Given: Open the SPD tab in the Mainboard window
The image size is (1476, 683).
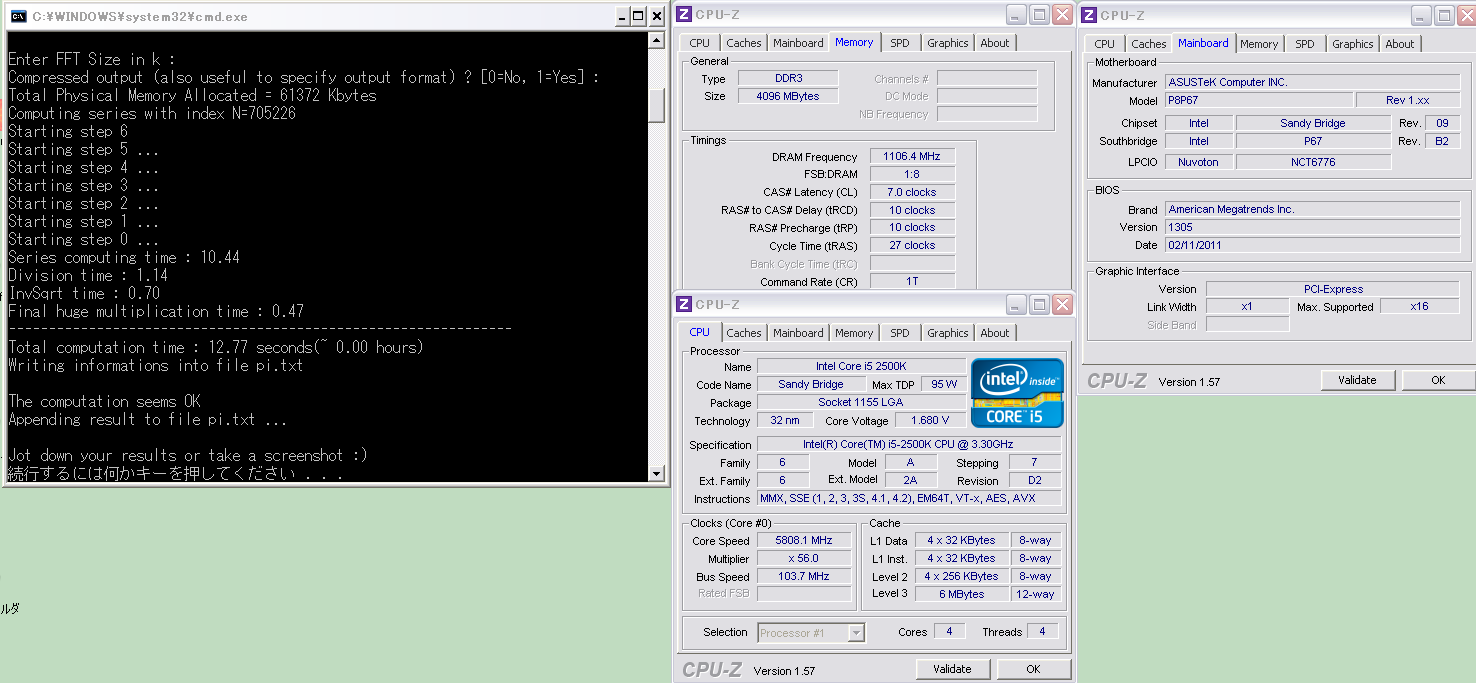Looking at the screenshot, I should (x=1305, y=44).
